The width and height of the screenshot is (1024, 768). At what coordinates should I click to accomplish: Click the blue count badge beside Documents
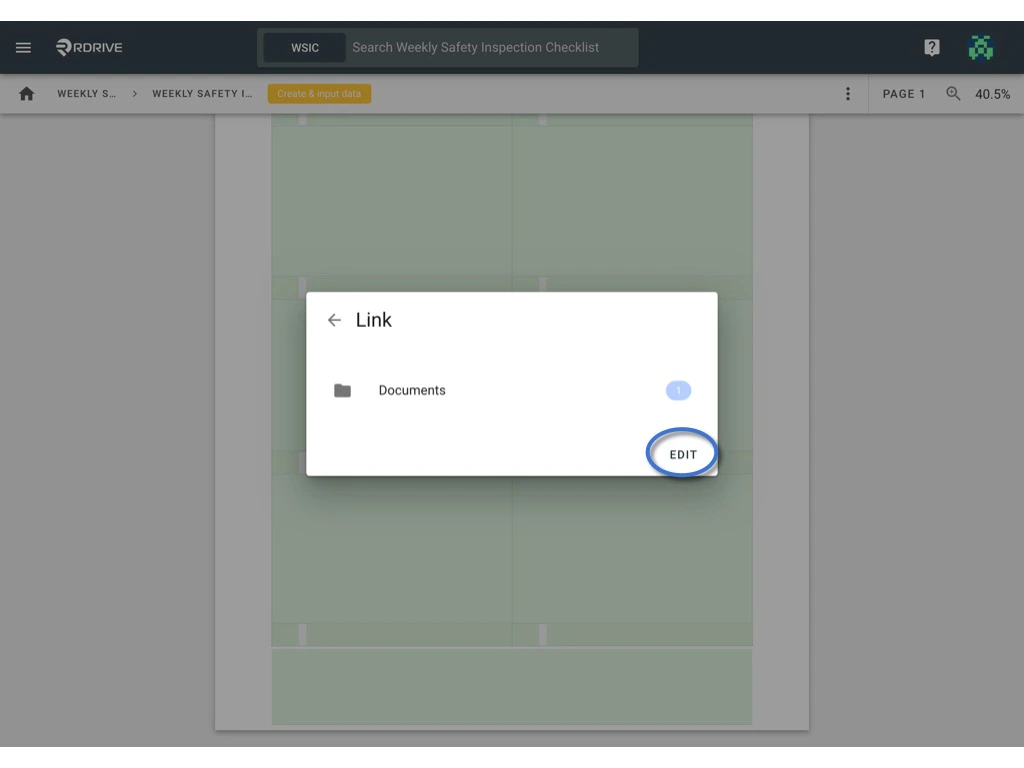(678, 390)
